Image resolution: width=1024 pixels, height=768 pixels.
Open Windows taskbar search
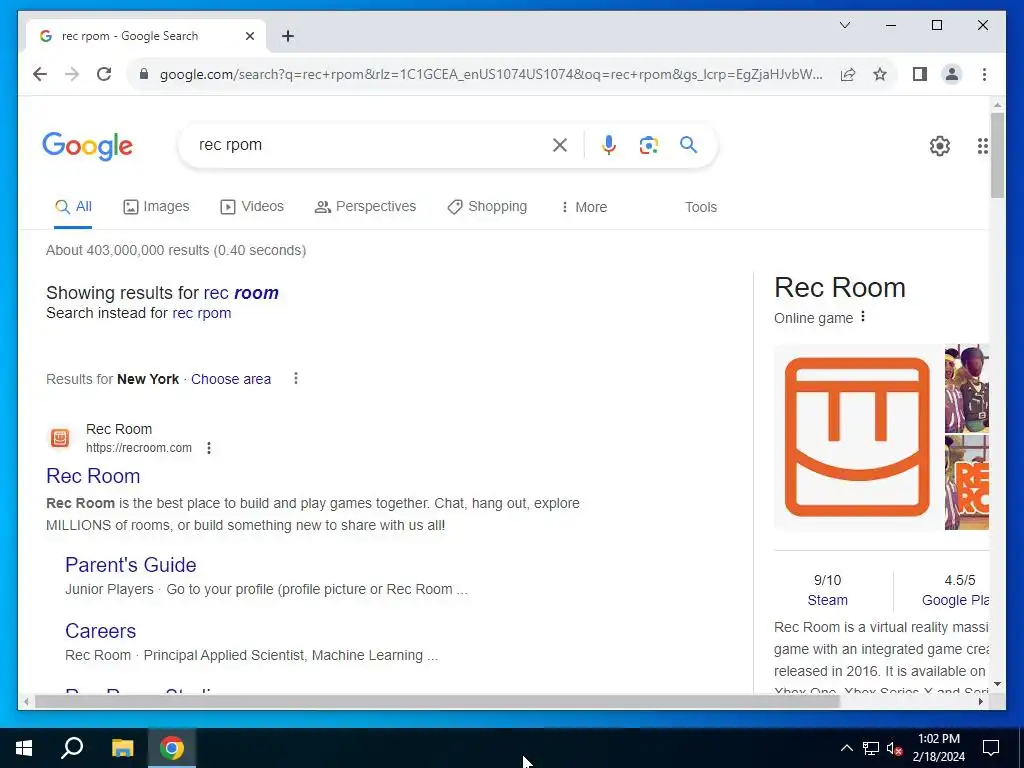[x=72, y=748]
